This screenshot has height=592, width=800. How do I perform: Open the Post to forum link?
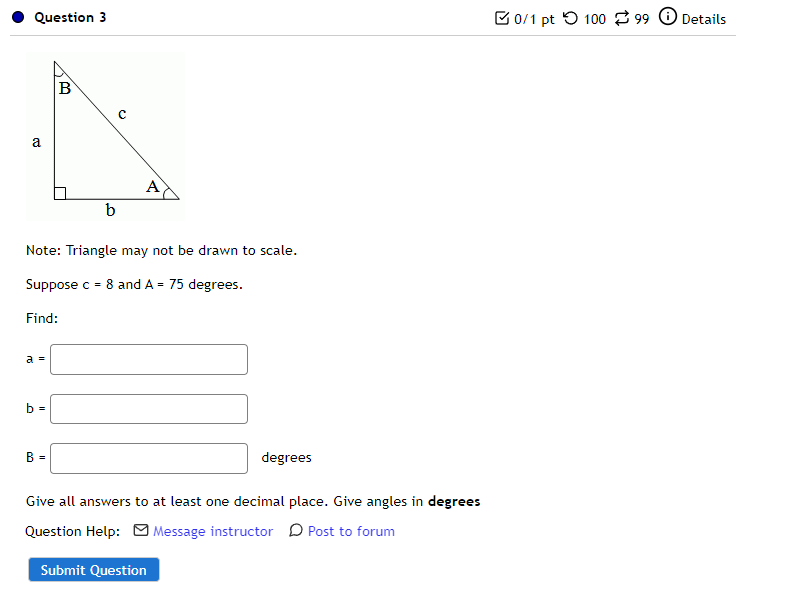(351, 531)
